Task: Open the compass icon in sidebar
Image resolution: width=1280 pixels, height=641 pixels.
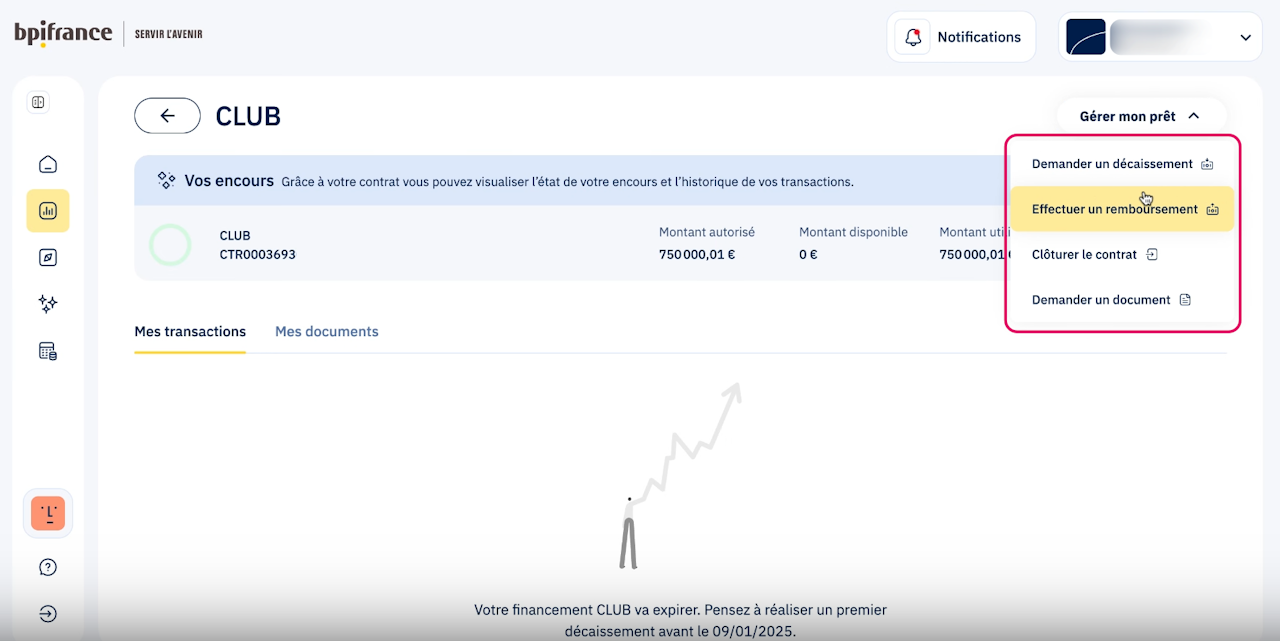Action: pyautogui.click(x=48, y=257)
